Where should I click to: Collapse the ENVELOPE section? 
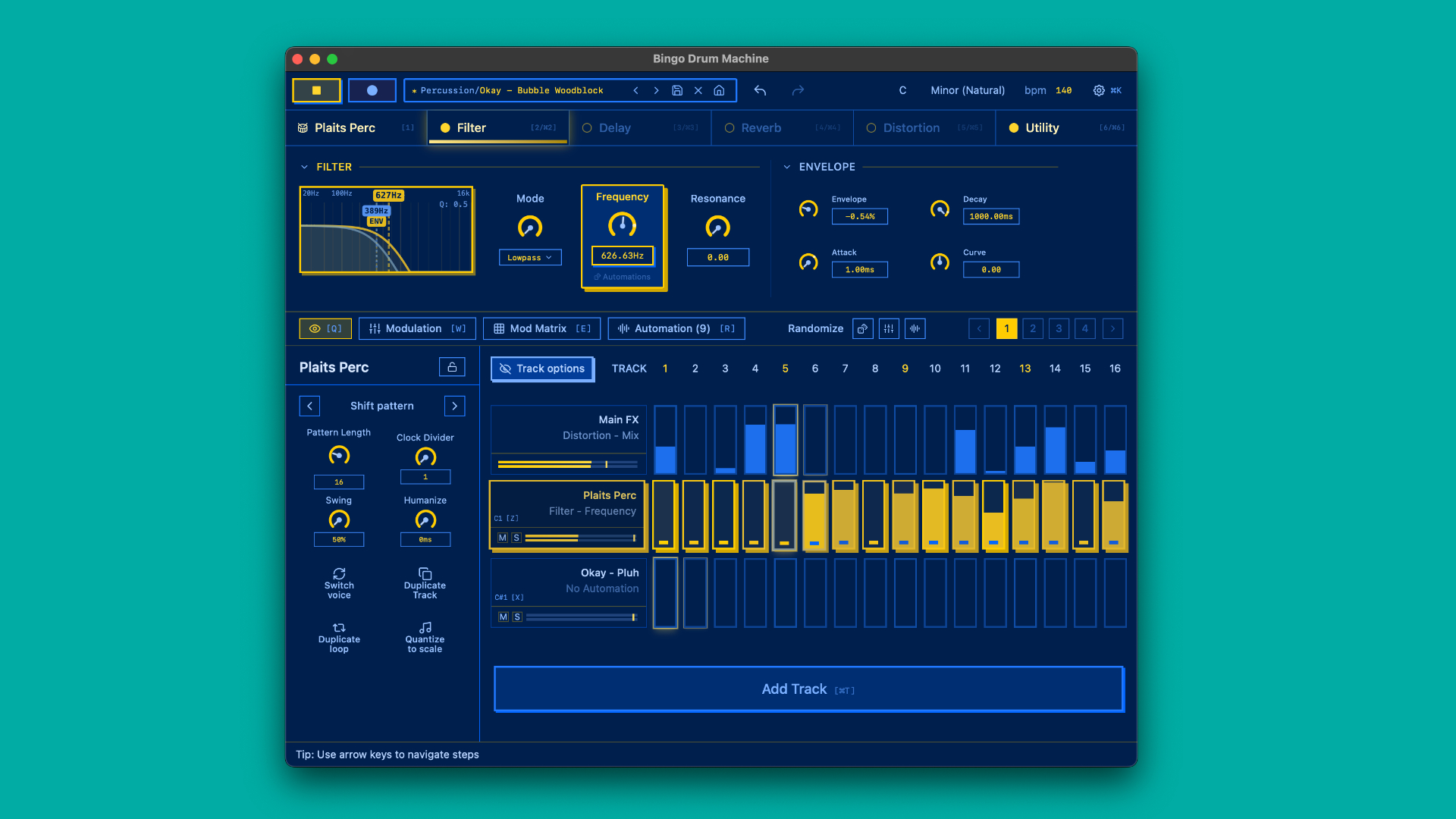click(786, 167)
